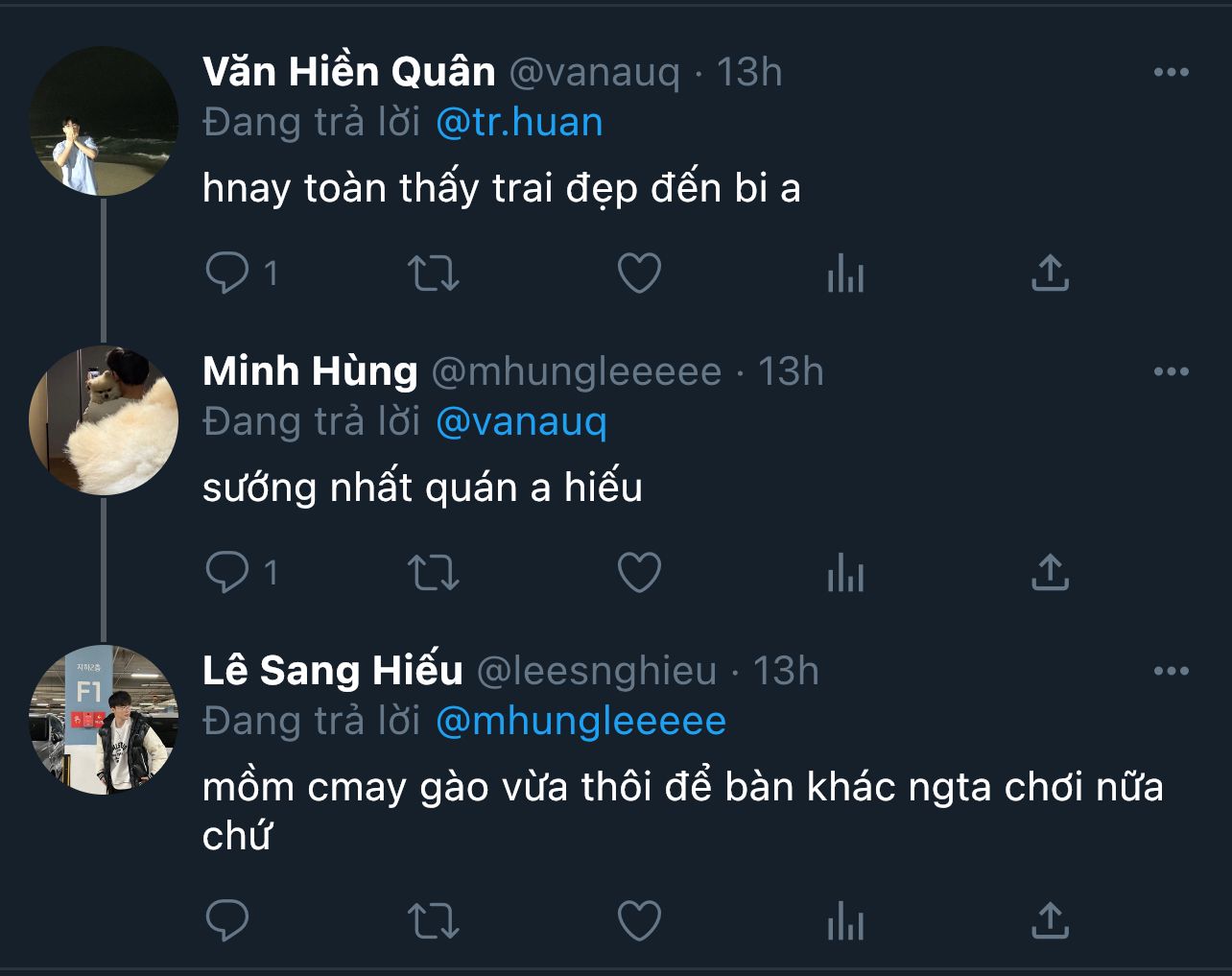Viewport: 1232px width, 976px height.
Task: Open more options on Lê Sang Hiếu's tweet
Action: coord(1171,672)
